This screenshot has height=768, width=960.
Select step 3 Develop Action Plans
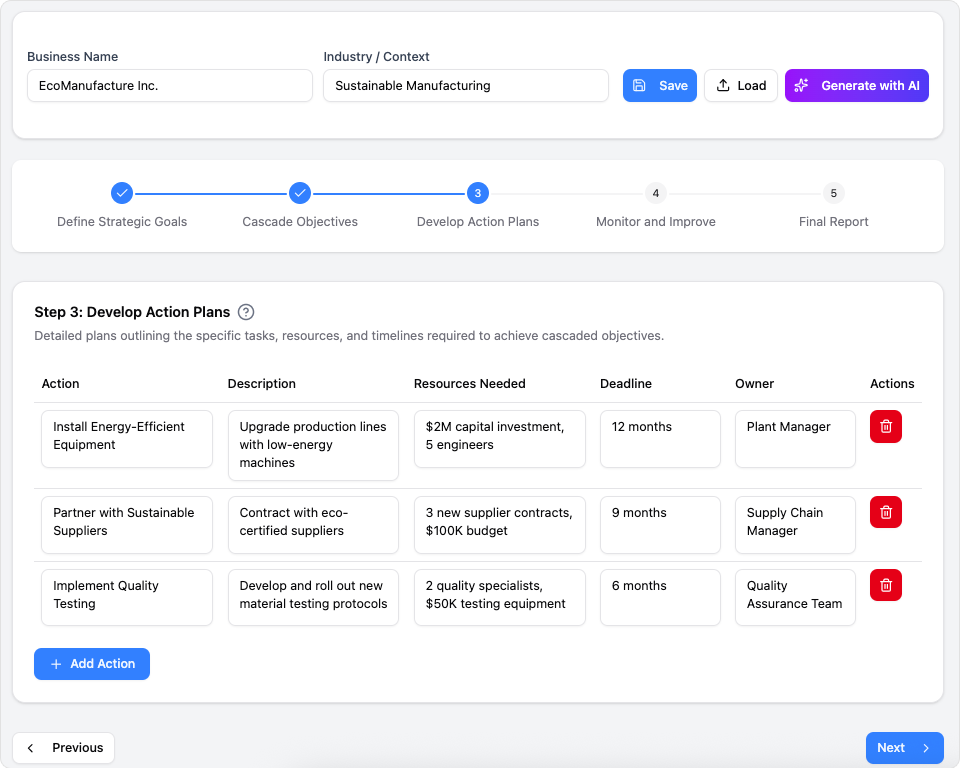[478, 194]
